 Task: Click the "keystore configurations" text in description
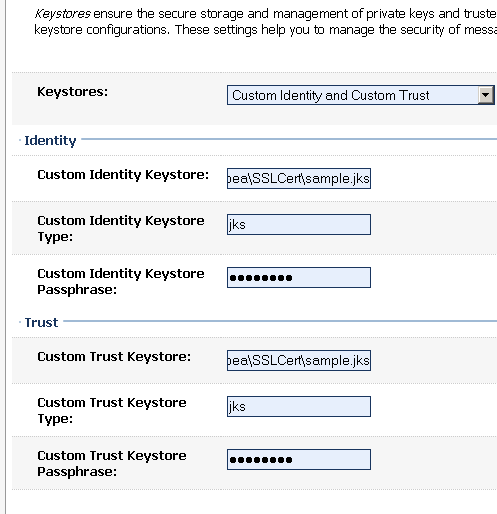[x=102, y=30]
